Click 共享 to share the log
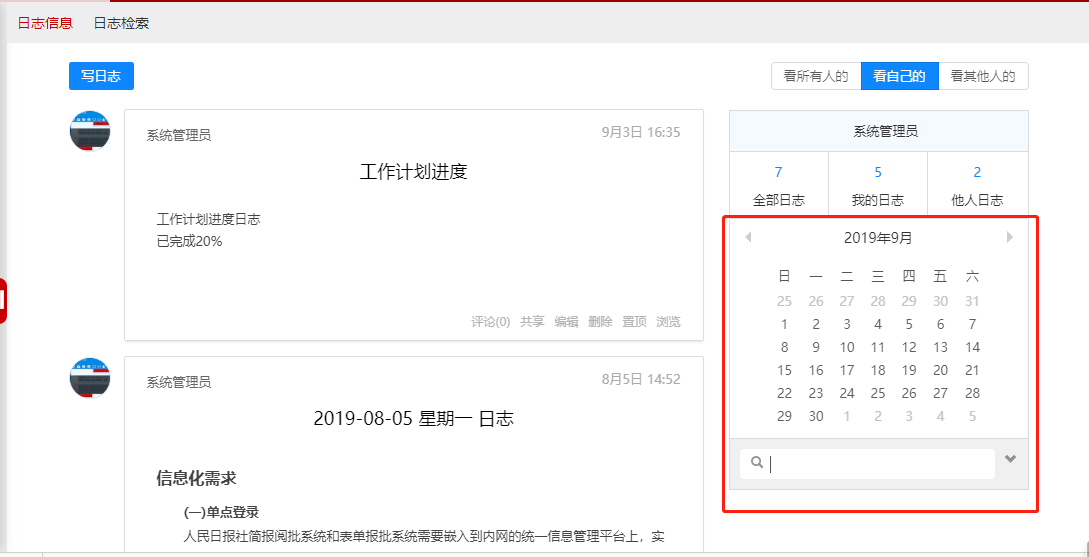 click(532, 322)
